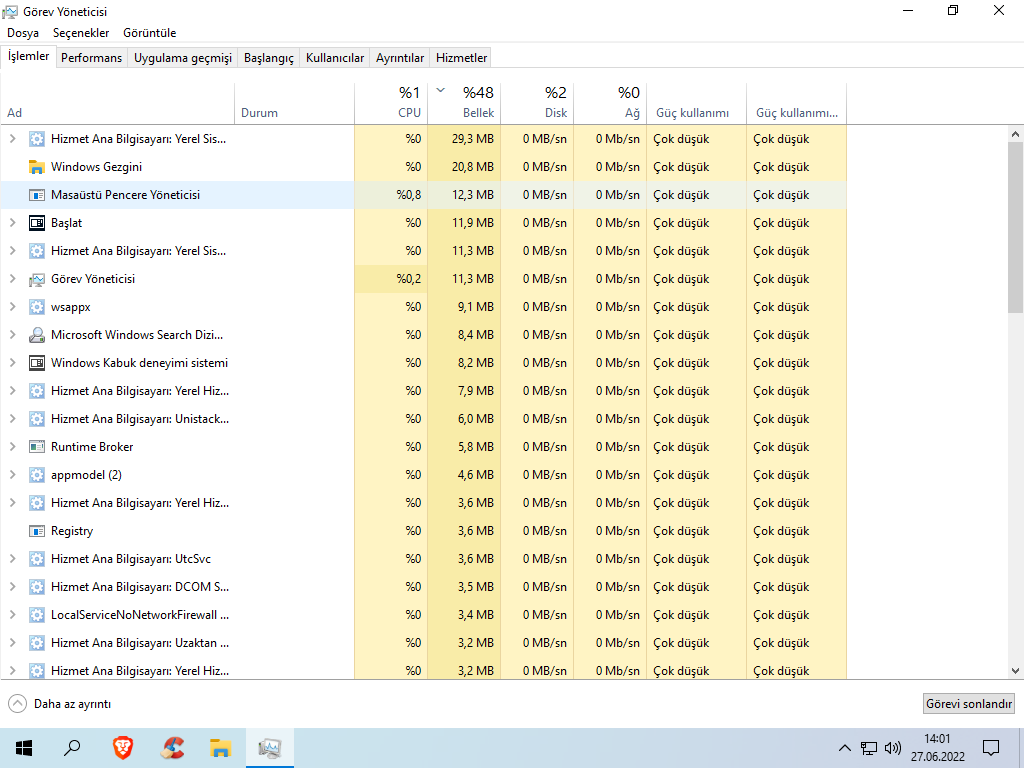Click the scrollbar up arrow
Image resolution: width=1024 pixels, height=768 pixels.
1015,134
